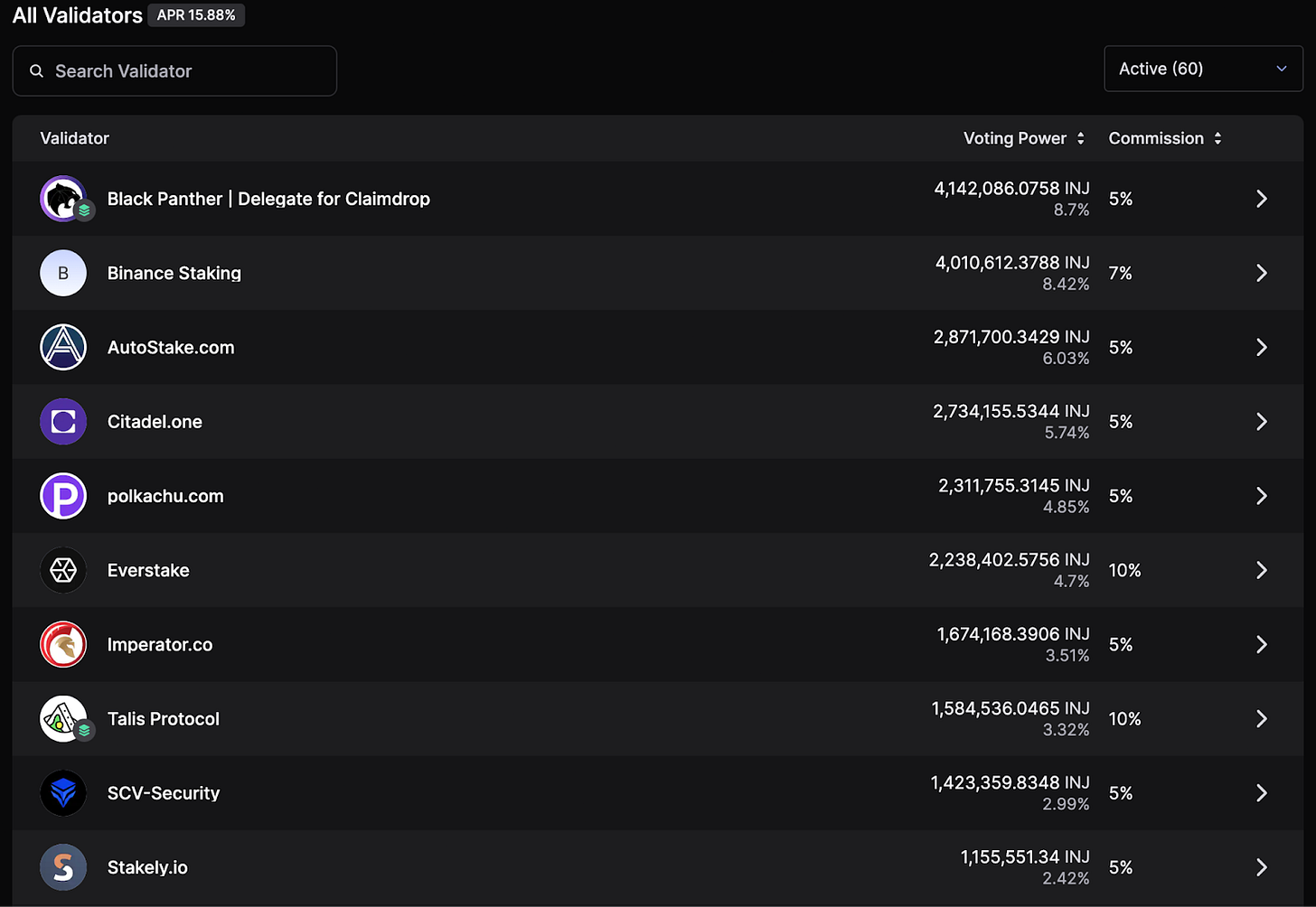
Task: Click the polkachu.com logo icon
Action: (63, 496)
